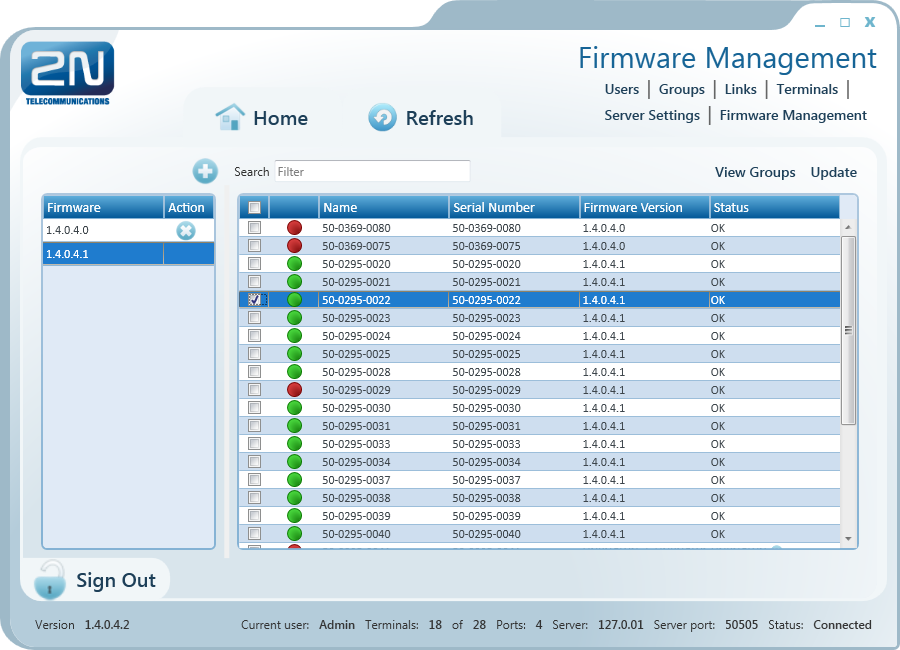Click the Refresh circular arrow icon
Image resolution: width=900 pixels, height=650 pixels.
[382, 117]
